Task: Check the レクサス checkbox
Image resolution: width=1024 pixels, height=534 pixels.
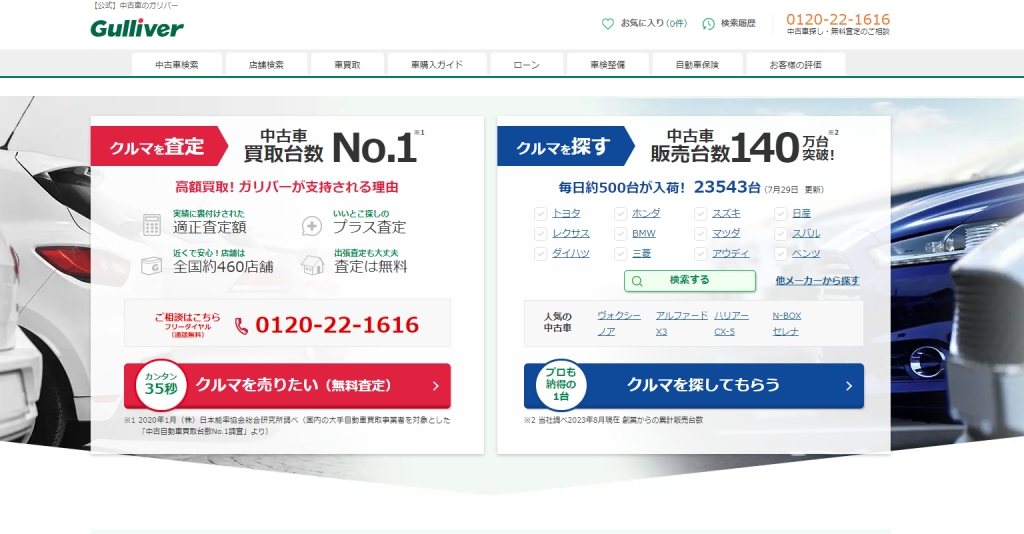Action: (x=540, y=233)
